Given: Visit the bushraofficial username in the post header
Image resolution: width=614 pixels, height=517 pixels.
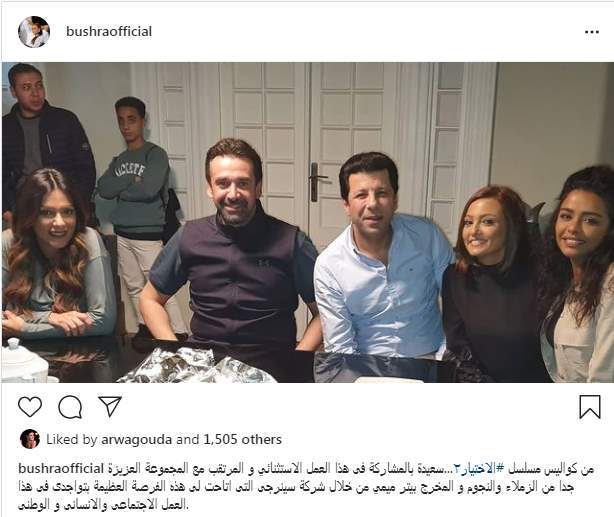Looking at the screenshot, I should pos(109,32).
